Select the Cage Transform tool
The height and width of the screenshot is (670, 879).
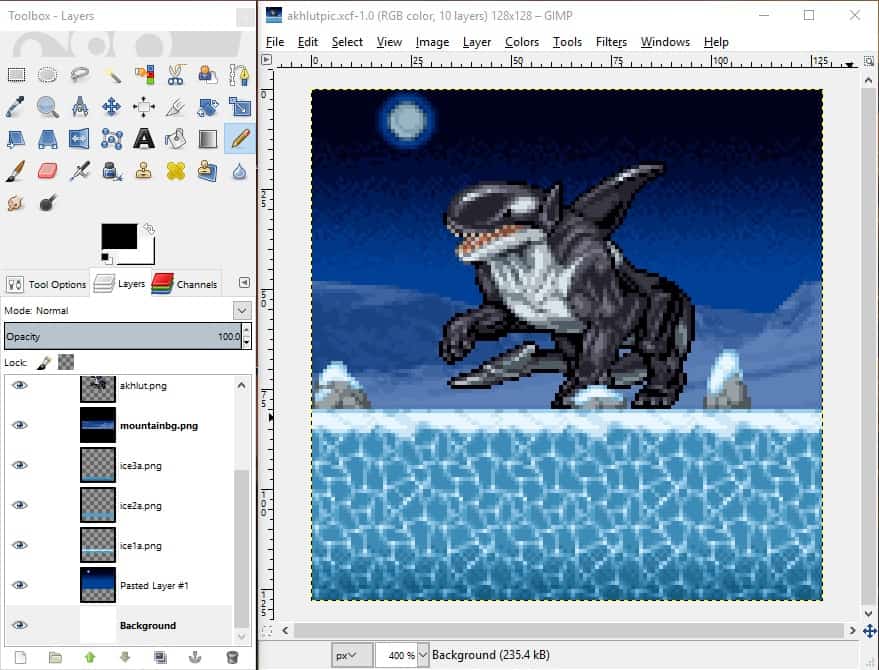click(x=112, y=138)
